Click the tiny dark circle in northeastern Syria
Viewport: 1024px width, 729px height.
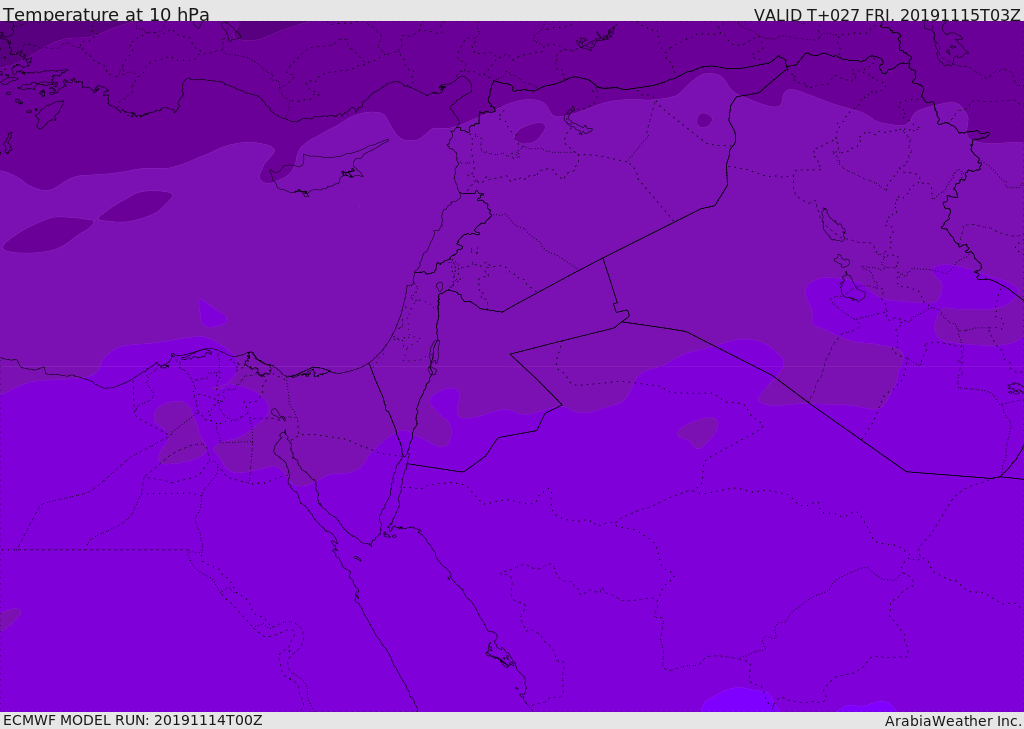704,120
